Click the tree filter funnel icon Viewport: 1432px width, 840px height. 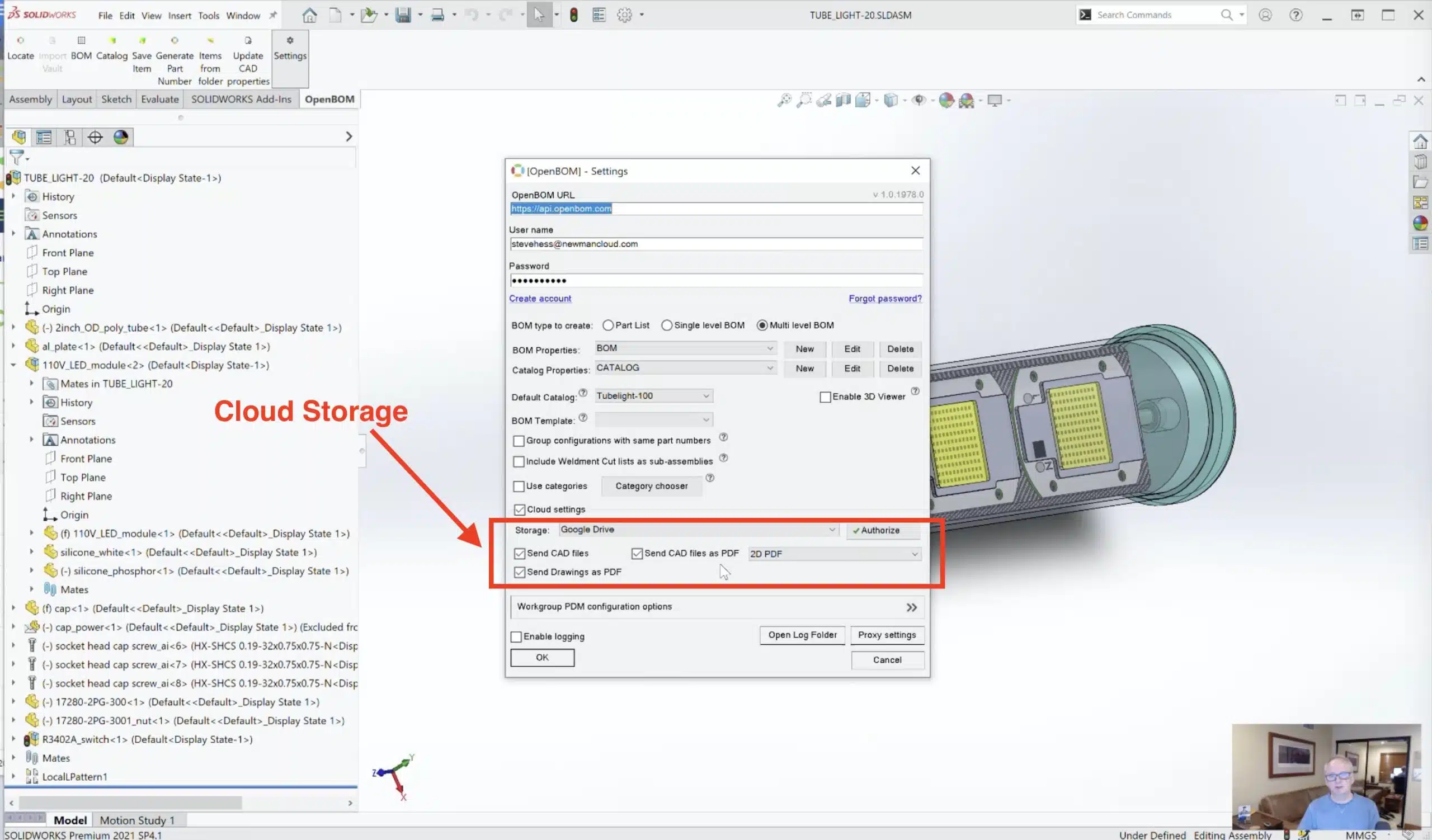tap(17, 157)
